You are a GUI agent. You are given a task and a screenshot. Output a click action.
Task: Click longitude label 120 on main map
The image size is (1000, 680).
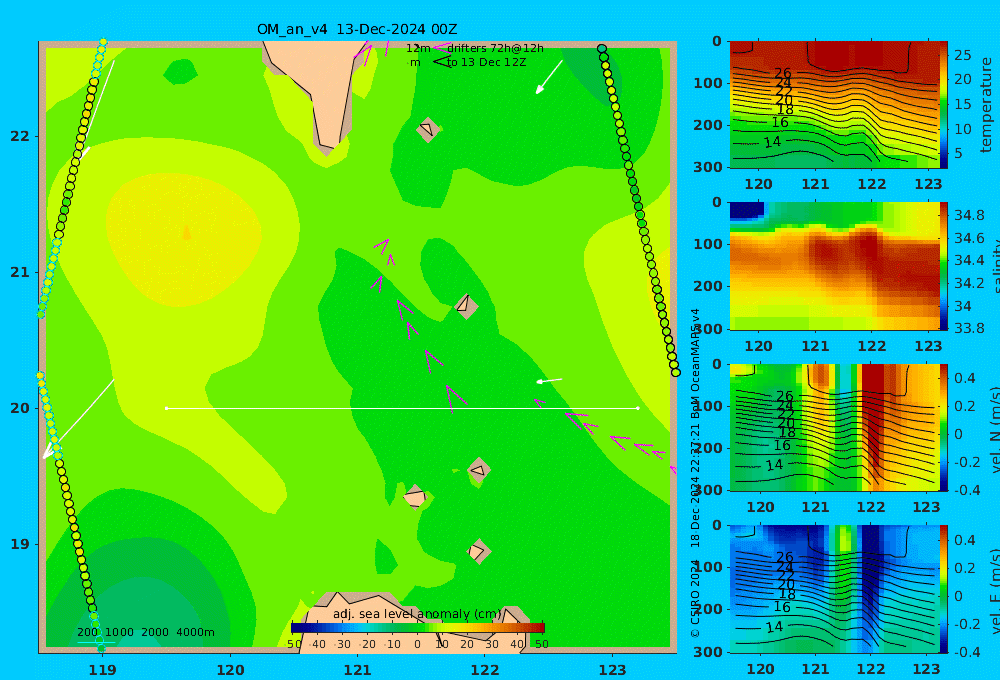pyautogui.click(x=230, y=670)
